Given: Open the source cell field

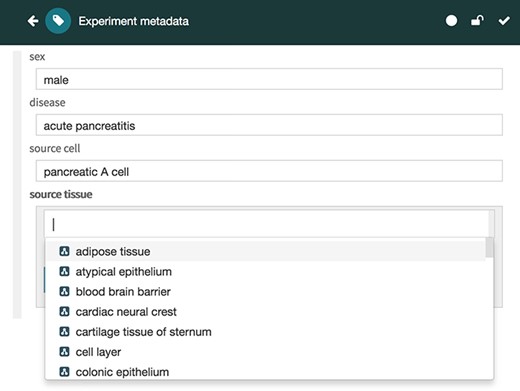Looking at the screenshot, I should click(269, 171).
